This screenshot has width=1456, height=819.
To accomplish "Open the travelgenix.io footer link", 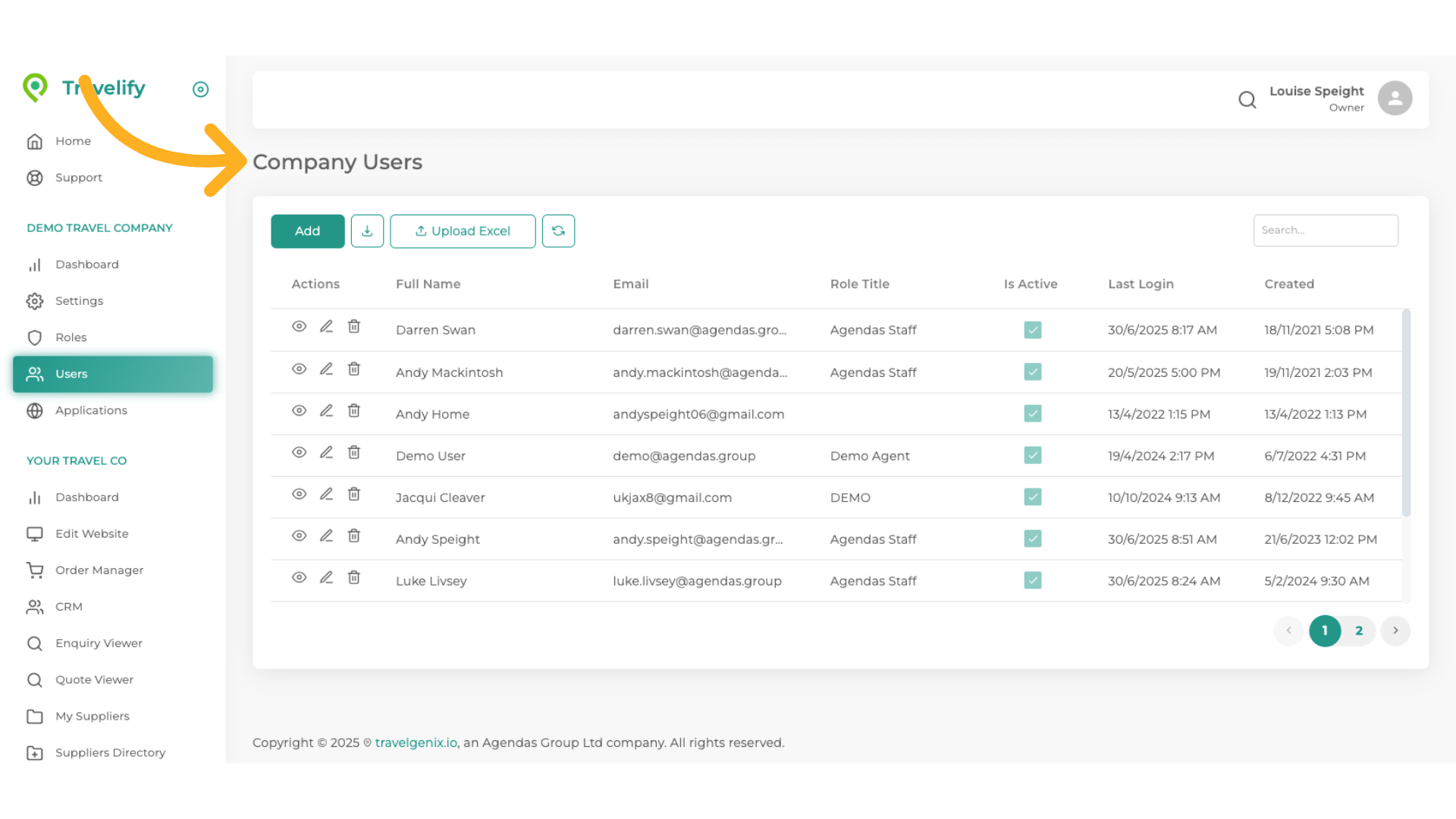I will (415, 742).
